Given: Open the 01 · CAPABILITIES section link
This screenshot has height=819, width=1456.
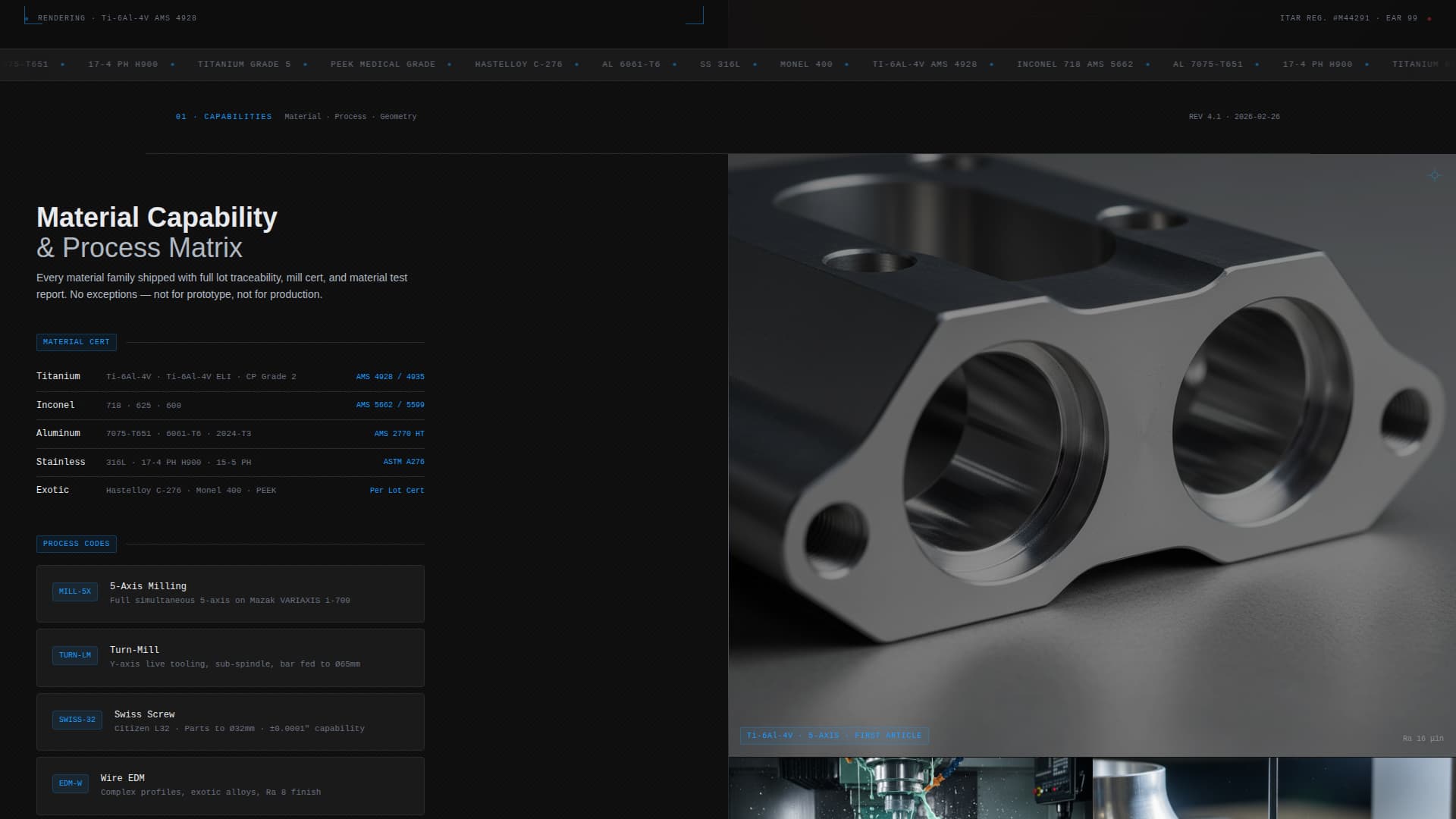Looking at the screenshot, I should click(x=223, y=117).
